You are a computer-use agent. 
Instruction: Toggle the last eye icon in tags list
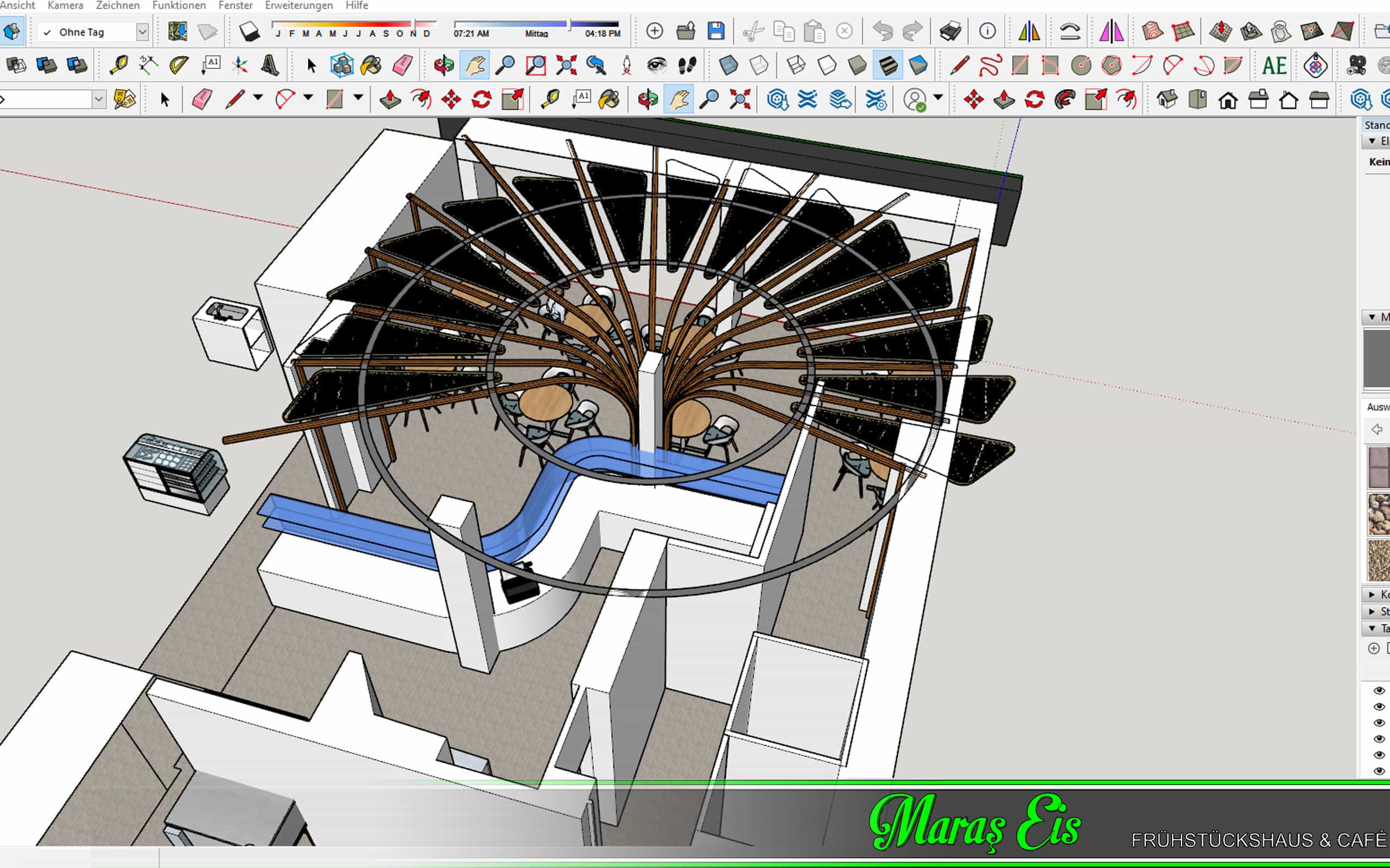pyautogui.click(x=1379, y=771)
